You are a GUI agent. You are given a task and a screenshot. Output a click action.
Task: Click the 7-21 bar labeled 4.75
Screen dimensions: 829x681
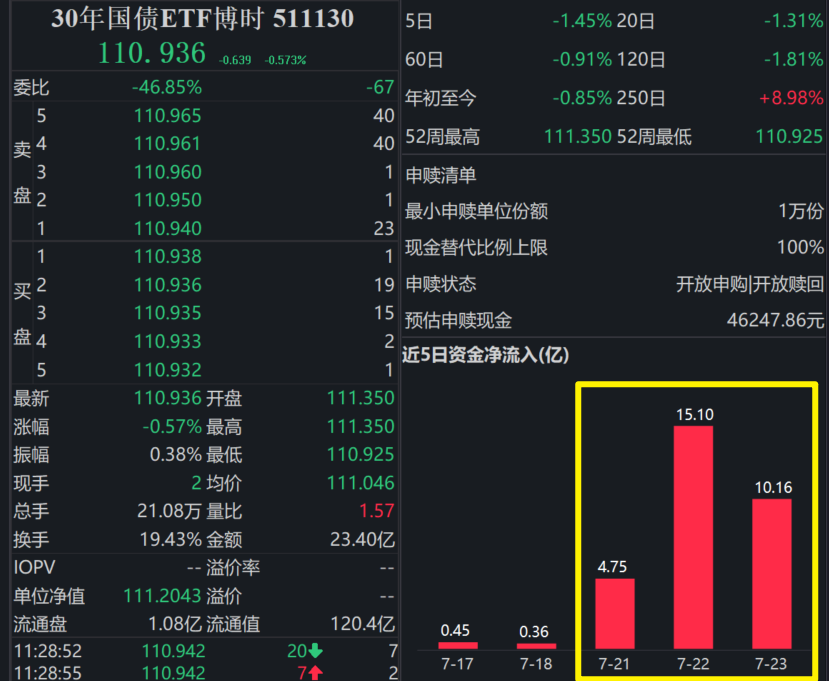[x=615, y=613]
